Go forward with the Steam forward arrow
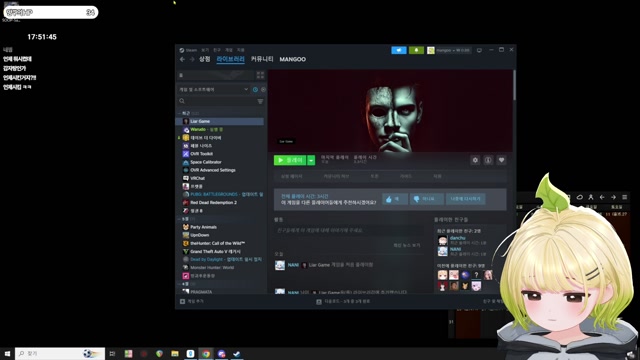 click(x=192, y=59)
